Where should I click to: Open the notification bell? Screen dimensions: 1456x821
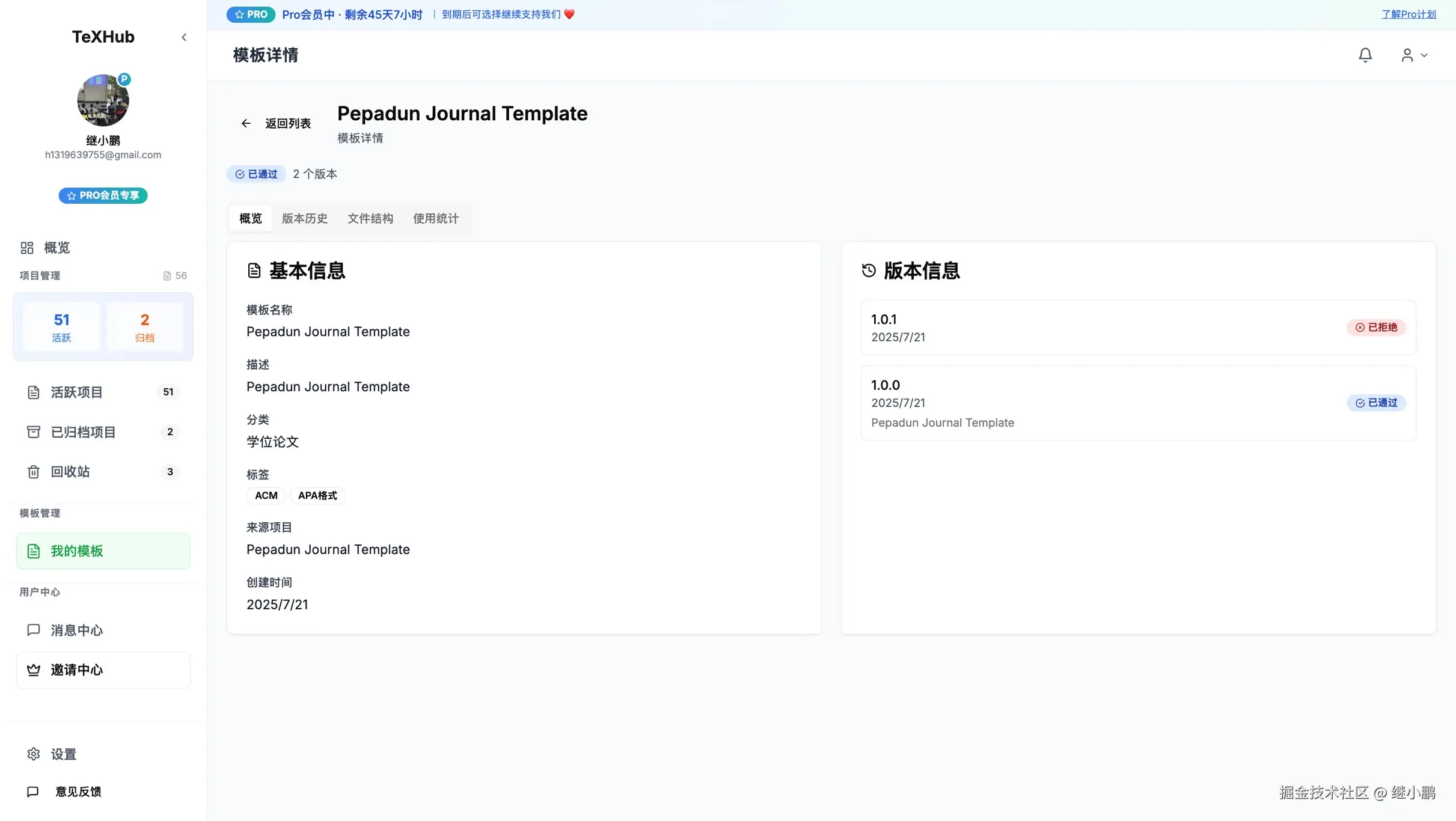pos(1365,55)
